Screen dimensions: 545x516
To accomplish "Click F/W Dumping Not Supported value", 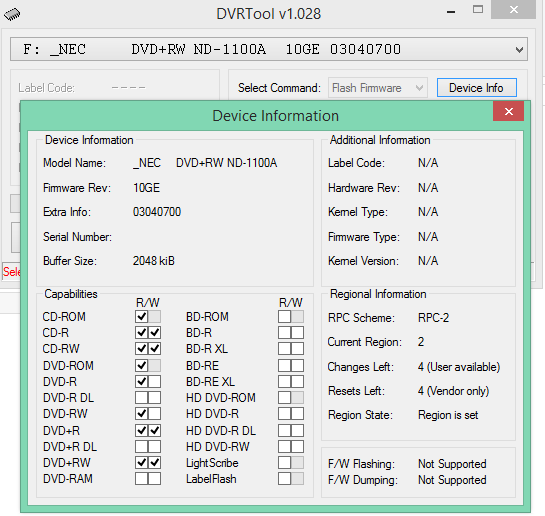I will tap(452, 480).
